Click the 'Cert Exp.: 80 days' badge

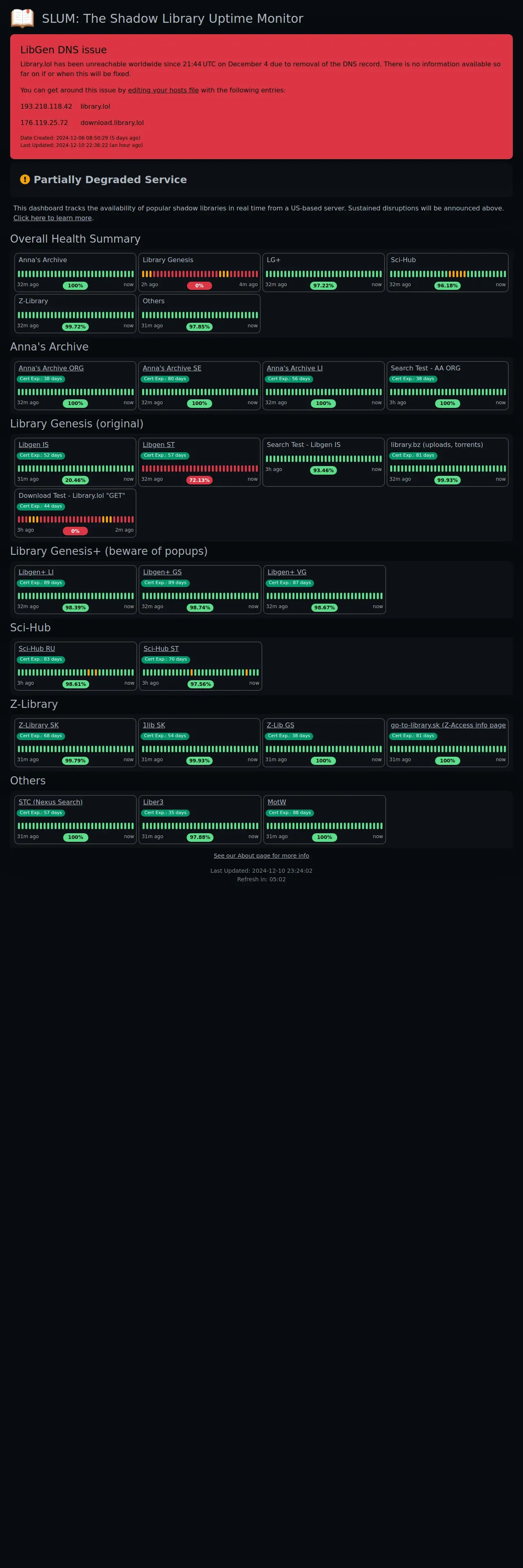point(165,379)
